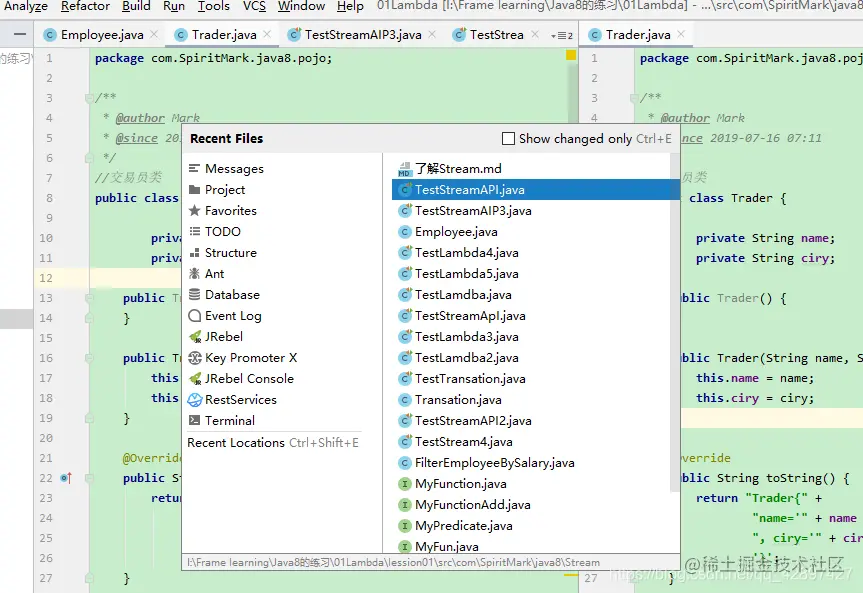Open TestTransation.java from recent files

click(532, 378)
